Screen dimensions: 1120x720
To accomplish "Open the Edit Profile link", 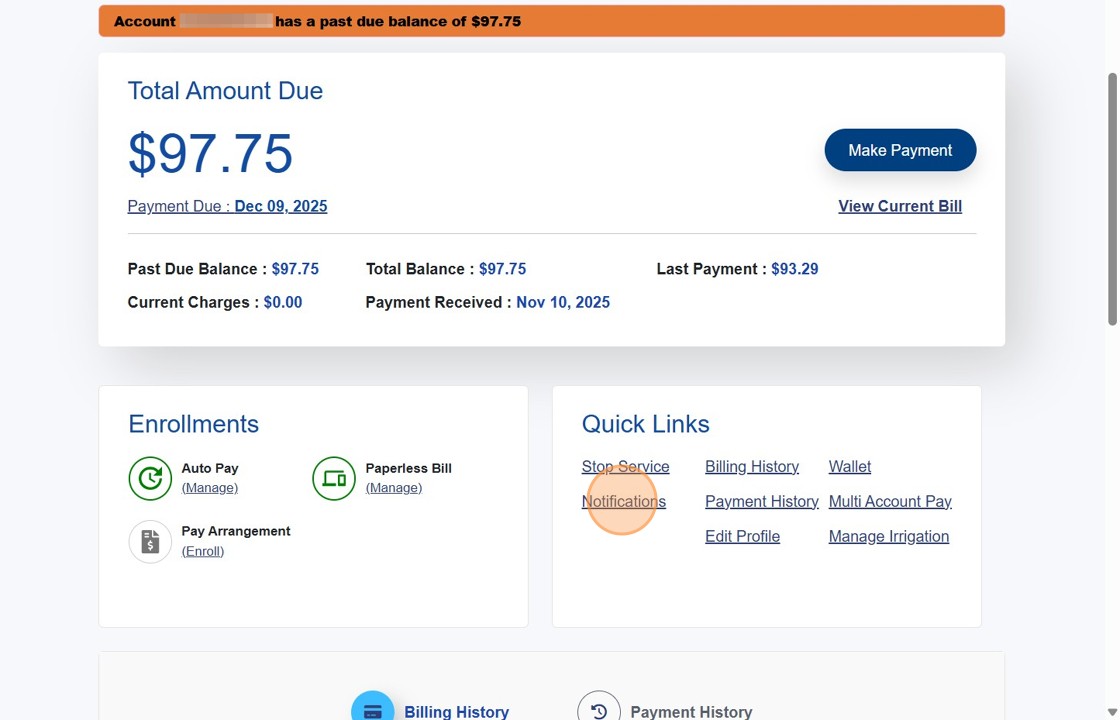I will [742, 537].
